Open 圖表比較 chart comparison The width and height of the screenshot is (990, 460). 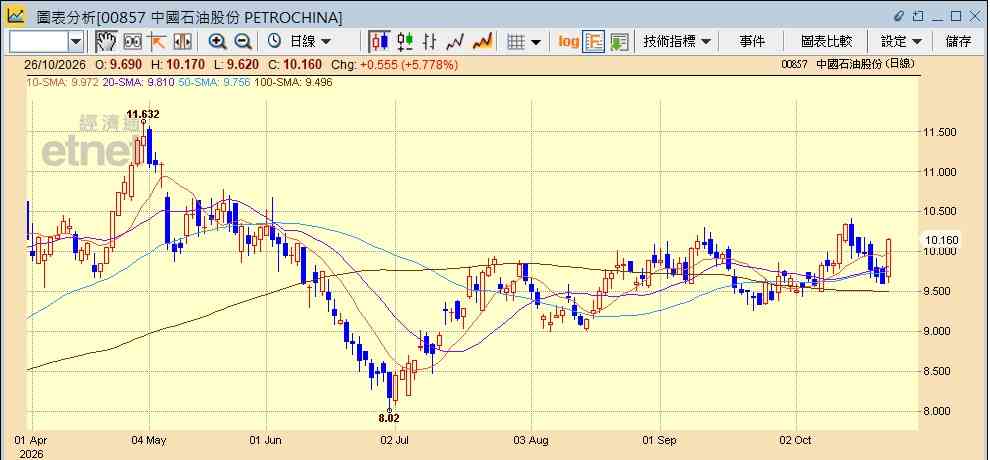826,42
